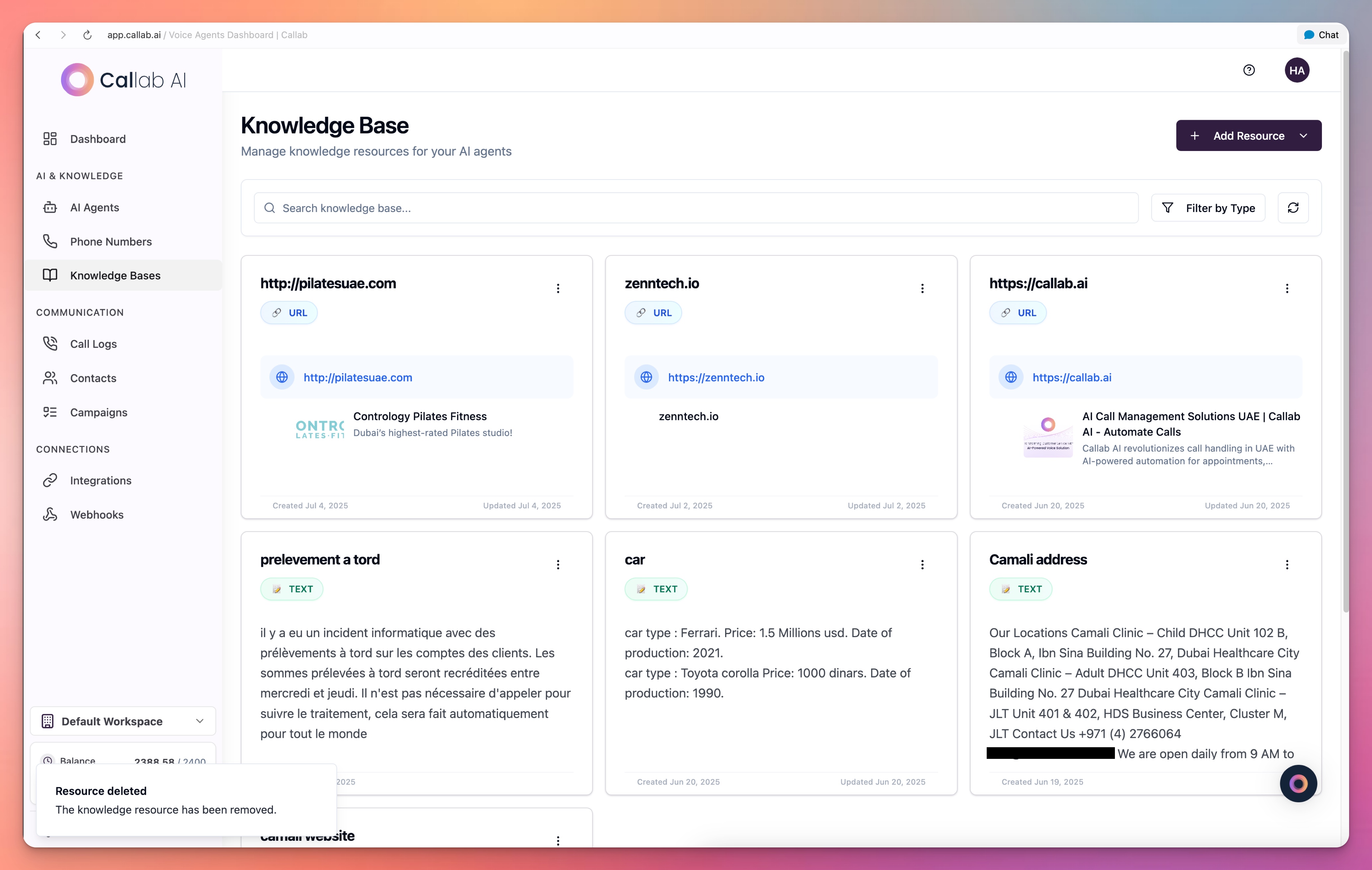Open the Filter by Type dropdown
Viewport: 1372px width, 870px height.
(x=1208, y=208)
